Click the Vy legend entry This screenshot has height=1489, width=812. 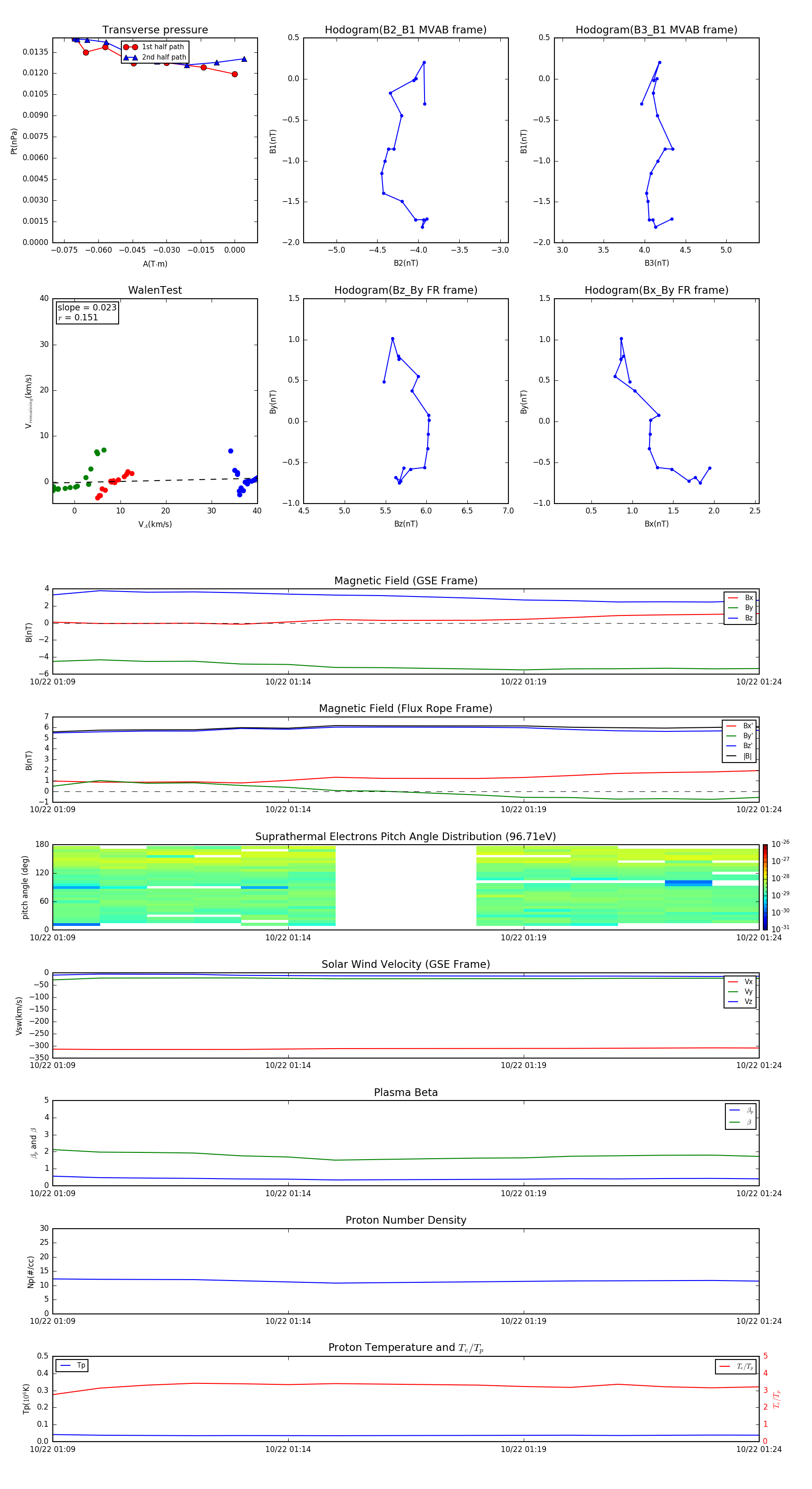[740, 991]
